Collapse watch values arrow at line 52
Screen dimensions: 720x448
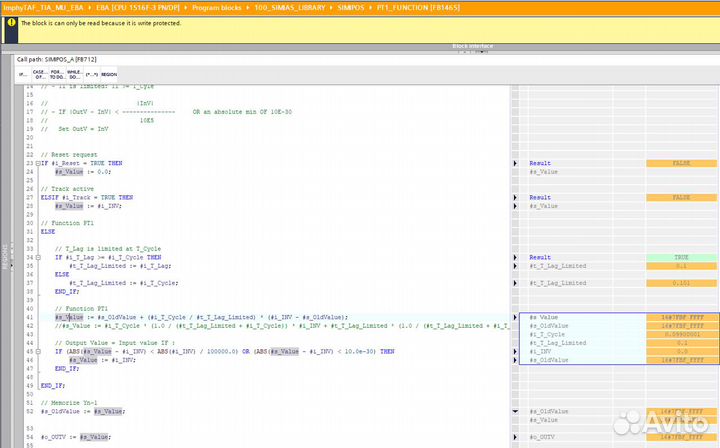tap(515, 411)
